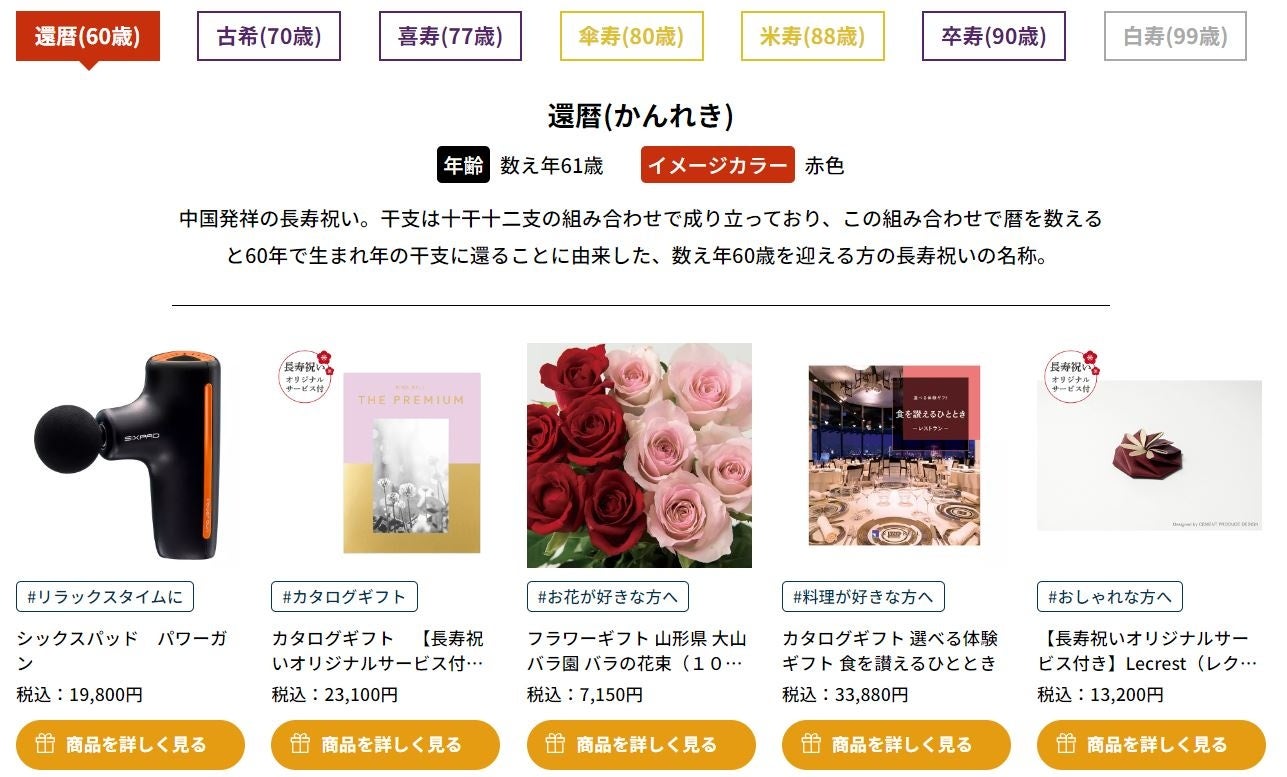Select the 米寿(88歳) tab
Screen dimensions: 1287x777
coord(813,37)
